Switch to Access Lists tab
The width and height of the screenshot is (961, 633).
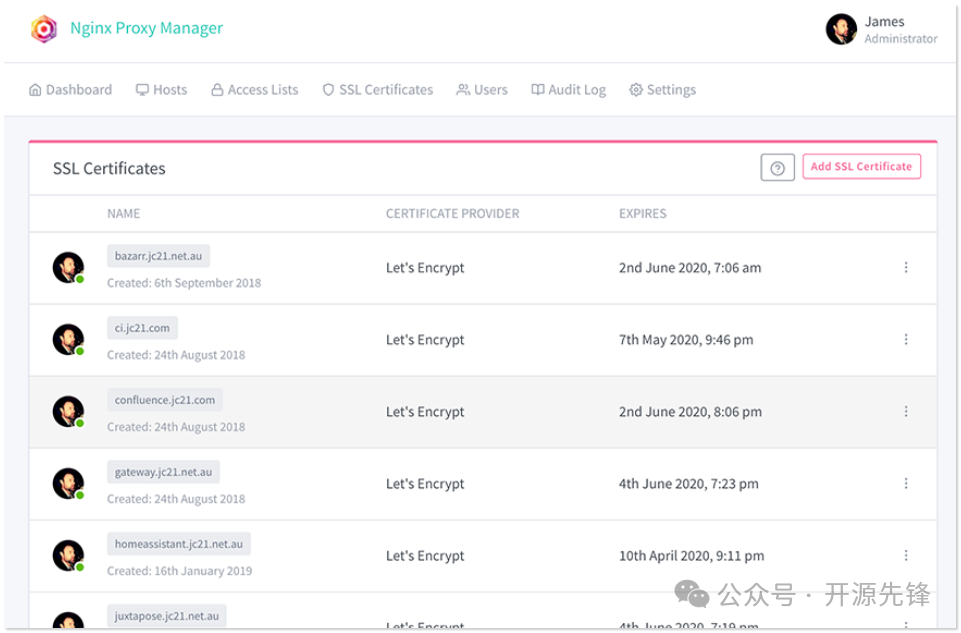[255, 89]
